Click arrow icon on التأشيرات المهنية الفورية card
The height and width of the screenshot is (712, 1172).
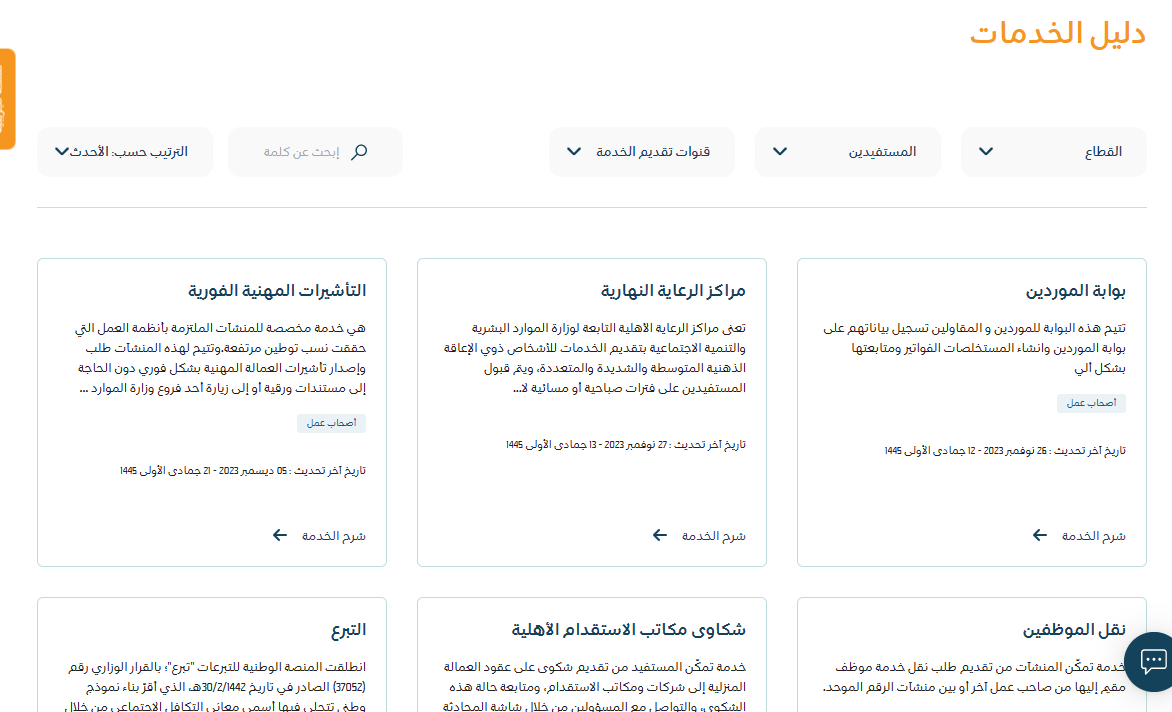(x=280, y=535)
